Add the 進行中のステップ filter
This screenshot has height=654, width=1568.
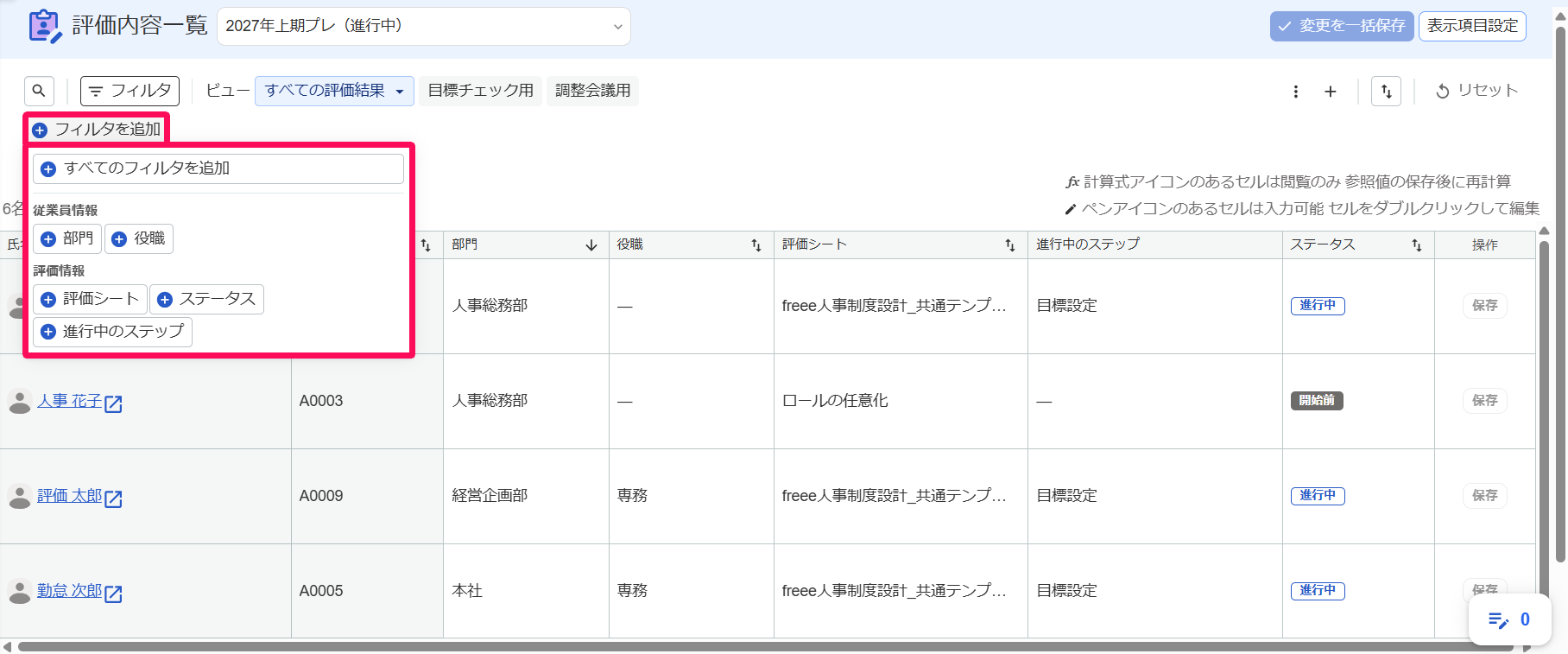coord(112,332)
